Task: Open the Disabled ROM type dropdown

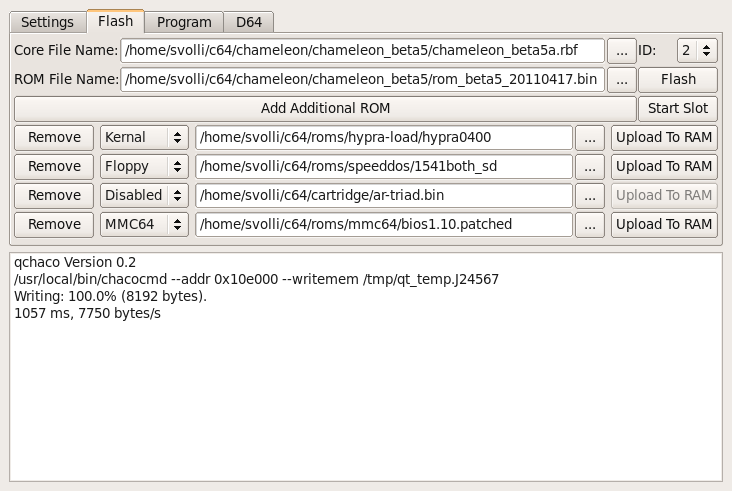Action: tap(144, 195)
